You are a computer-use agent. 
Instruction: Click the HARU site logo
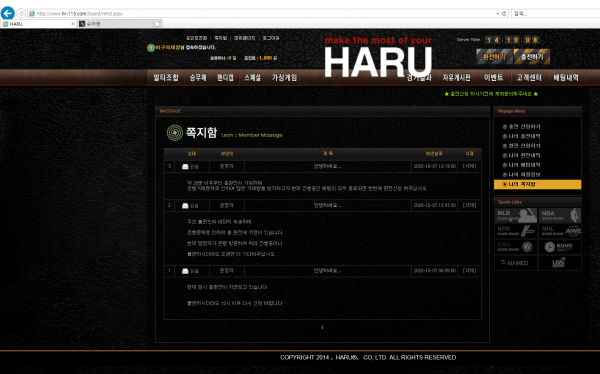coord(378,58)
